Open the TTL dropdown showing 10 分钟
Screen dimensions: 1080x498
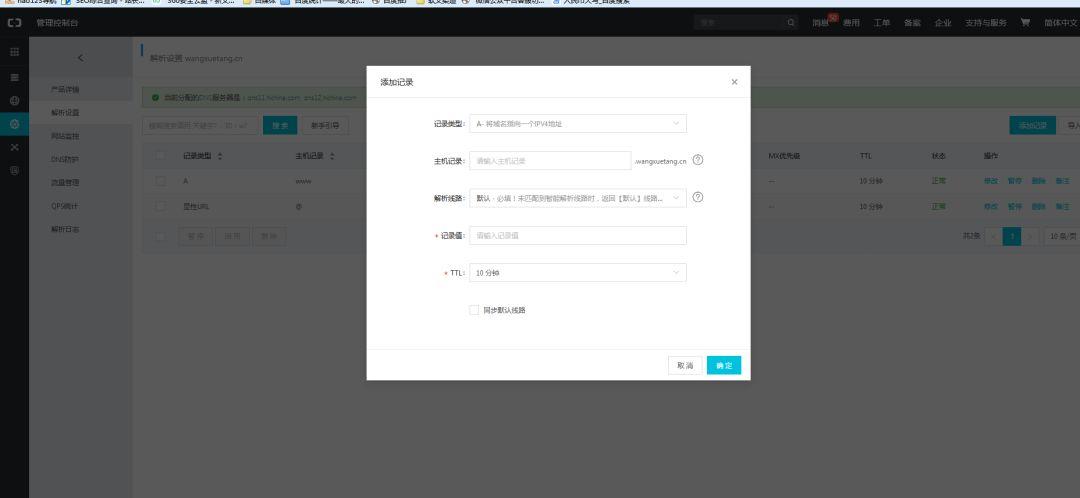(x=577, y=272)
